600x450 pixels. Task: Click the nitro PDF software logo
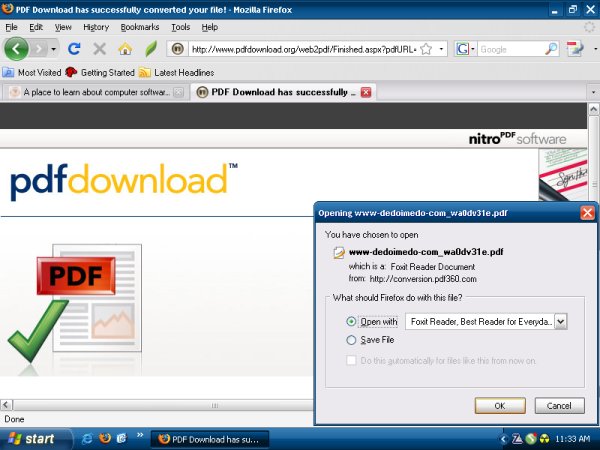pyautogui.click(x=517, y=139)
